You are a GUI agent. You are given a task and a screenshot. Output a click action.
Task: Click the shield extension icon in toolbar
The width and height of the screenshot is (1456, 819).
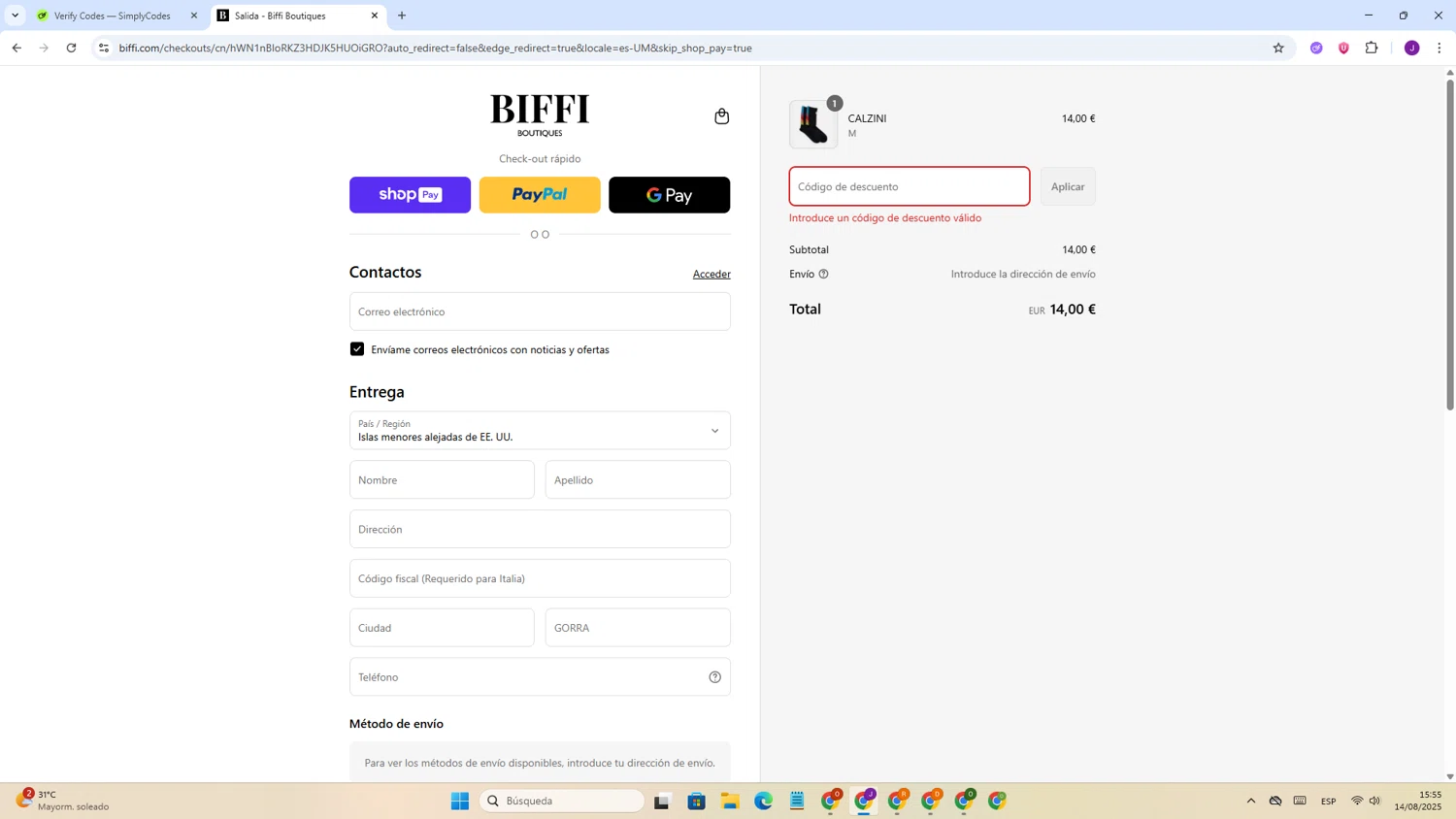coord(1343,48)
